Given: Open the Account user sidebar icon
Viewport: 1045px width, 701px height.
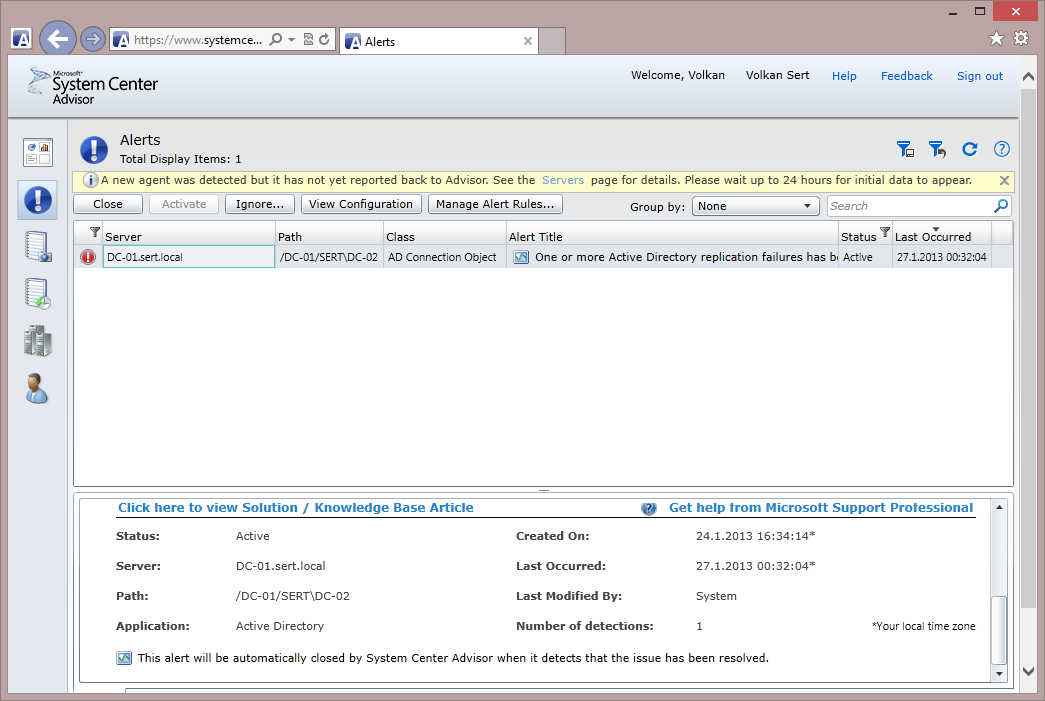Looking at the screenshot, I should coord(37,388).
